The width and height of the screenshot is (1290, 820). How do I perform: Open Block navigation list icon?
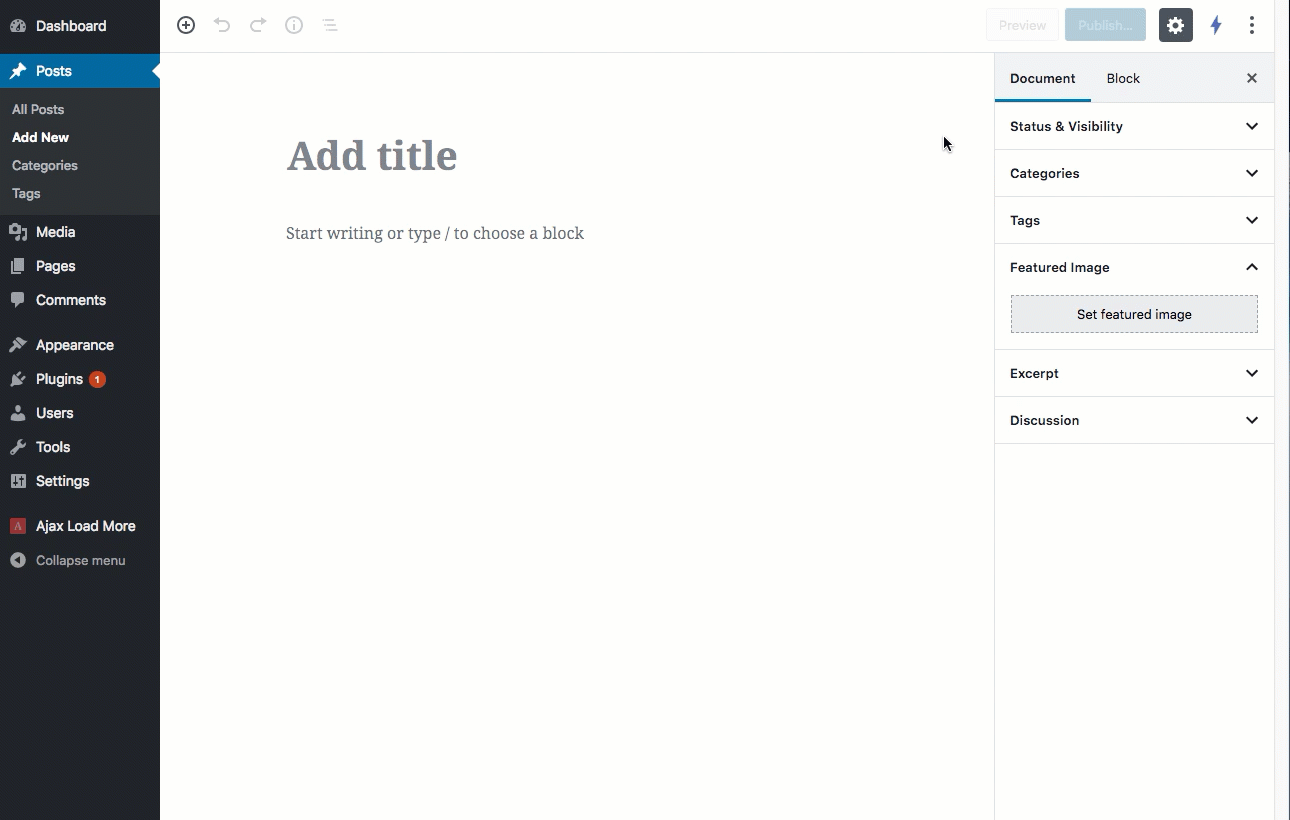click(330, 25)
